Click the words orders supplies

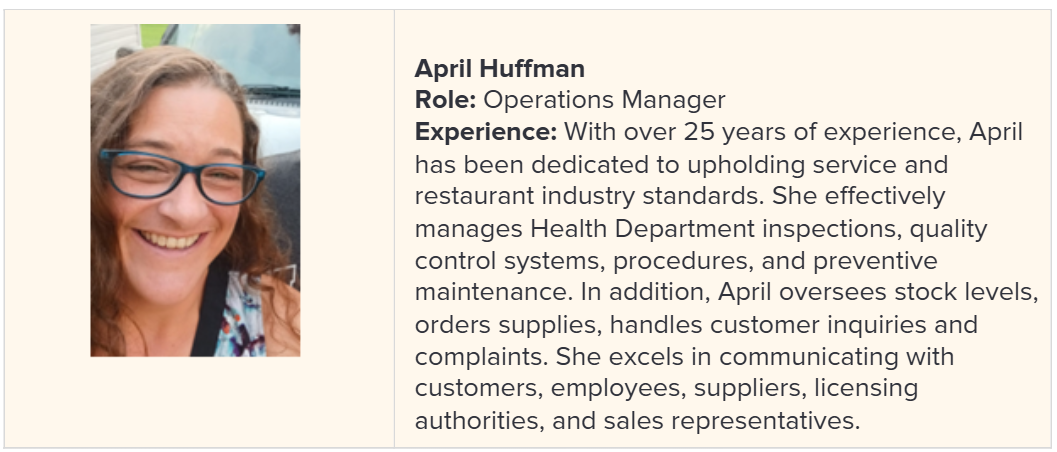point(508,325)
